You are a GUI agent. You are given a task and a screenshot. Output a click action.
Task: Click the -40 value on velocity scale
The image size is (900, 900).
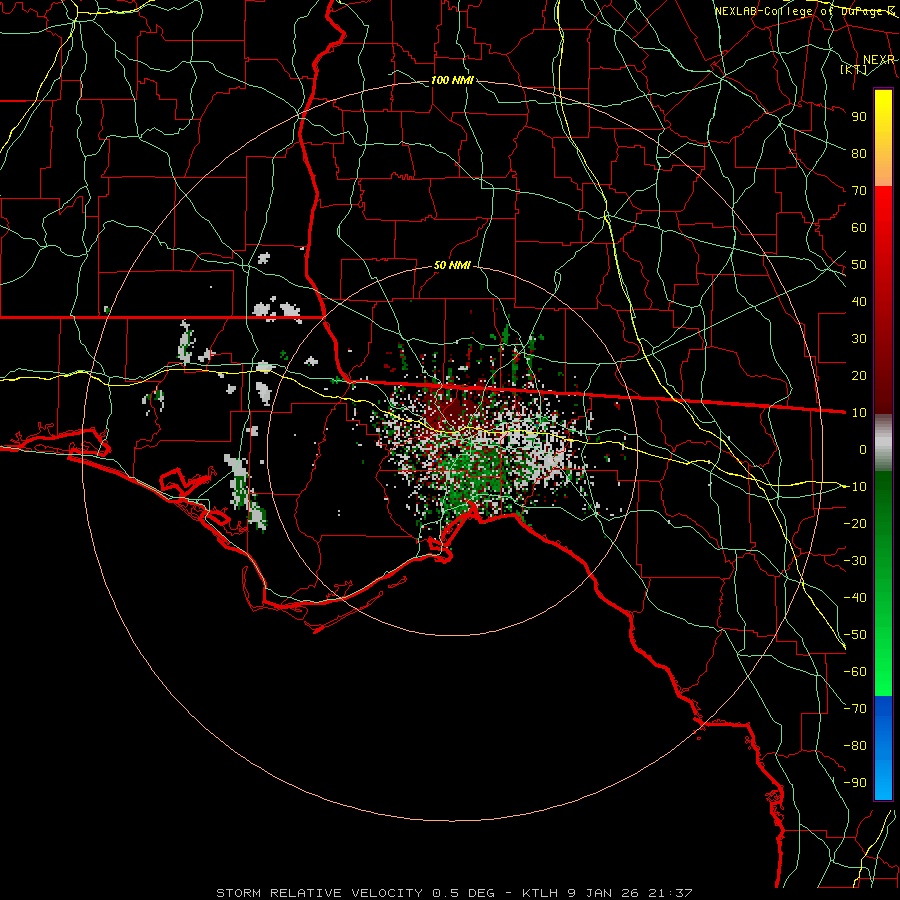point(855,598)
